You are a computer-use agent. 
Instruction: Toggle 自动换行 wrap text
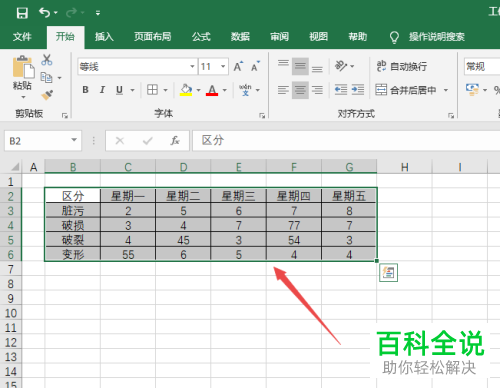pos(402,66)
